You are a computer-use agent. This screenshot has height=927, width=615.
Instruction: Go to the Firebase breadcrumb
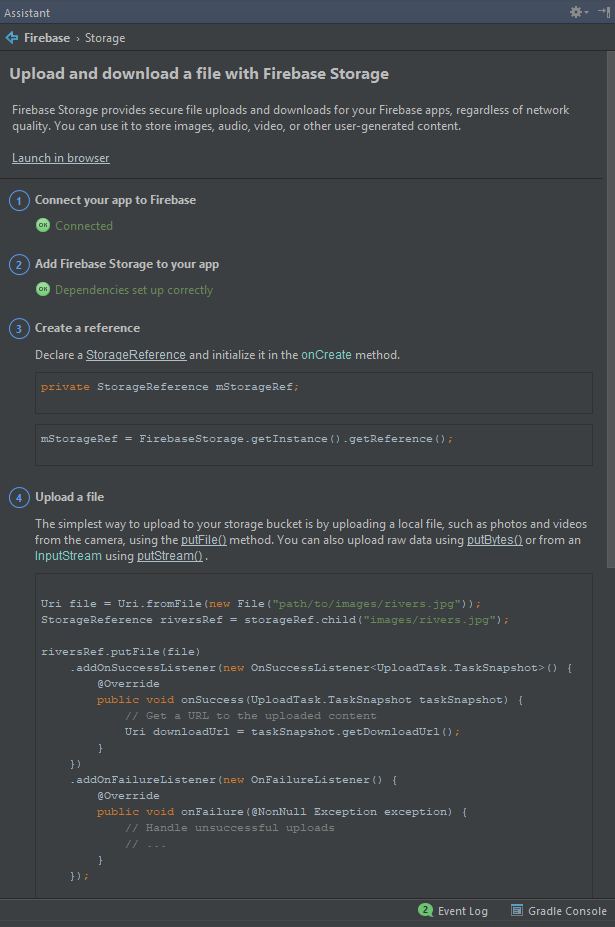click(x=47, y=38)
